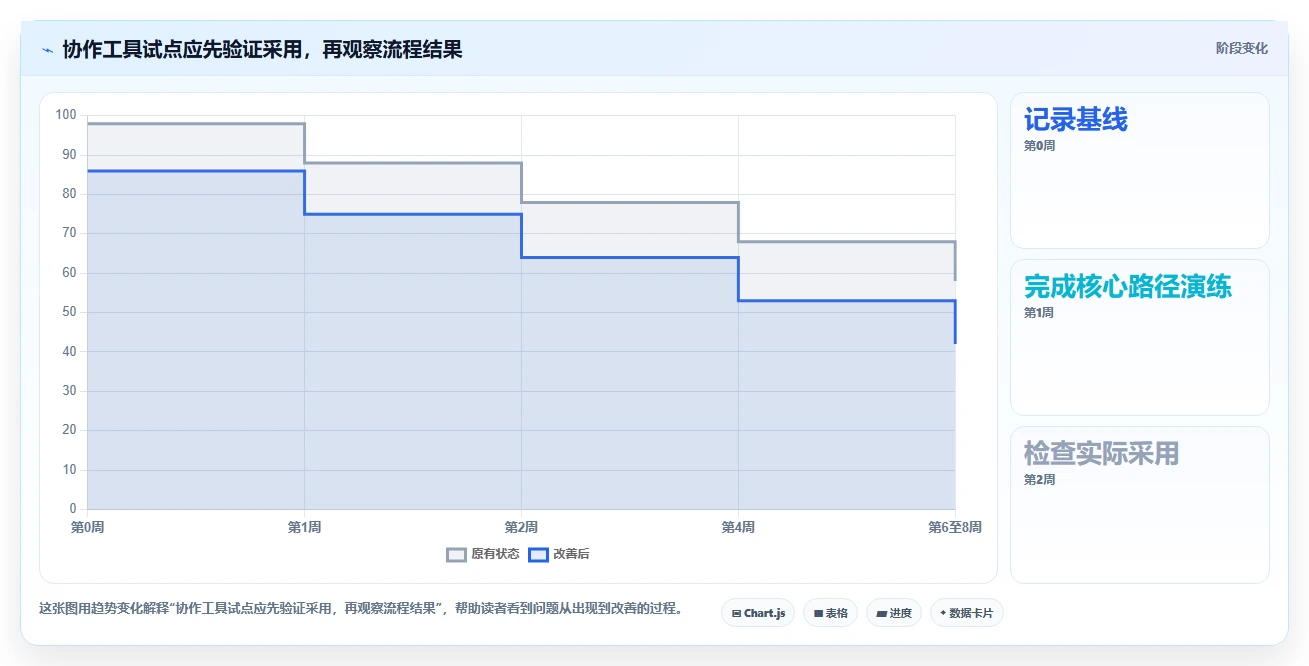Screen dimensions: 1309x666
Task: Select the 数据卡片 chip
Action: coord(966,613)
